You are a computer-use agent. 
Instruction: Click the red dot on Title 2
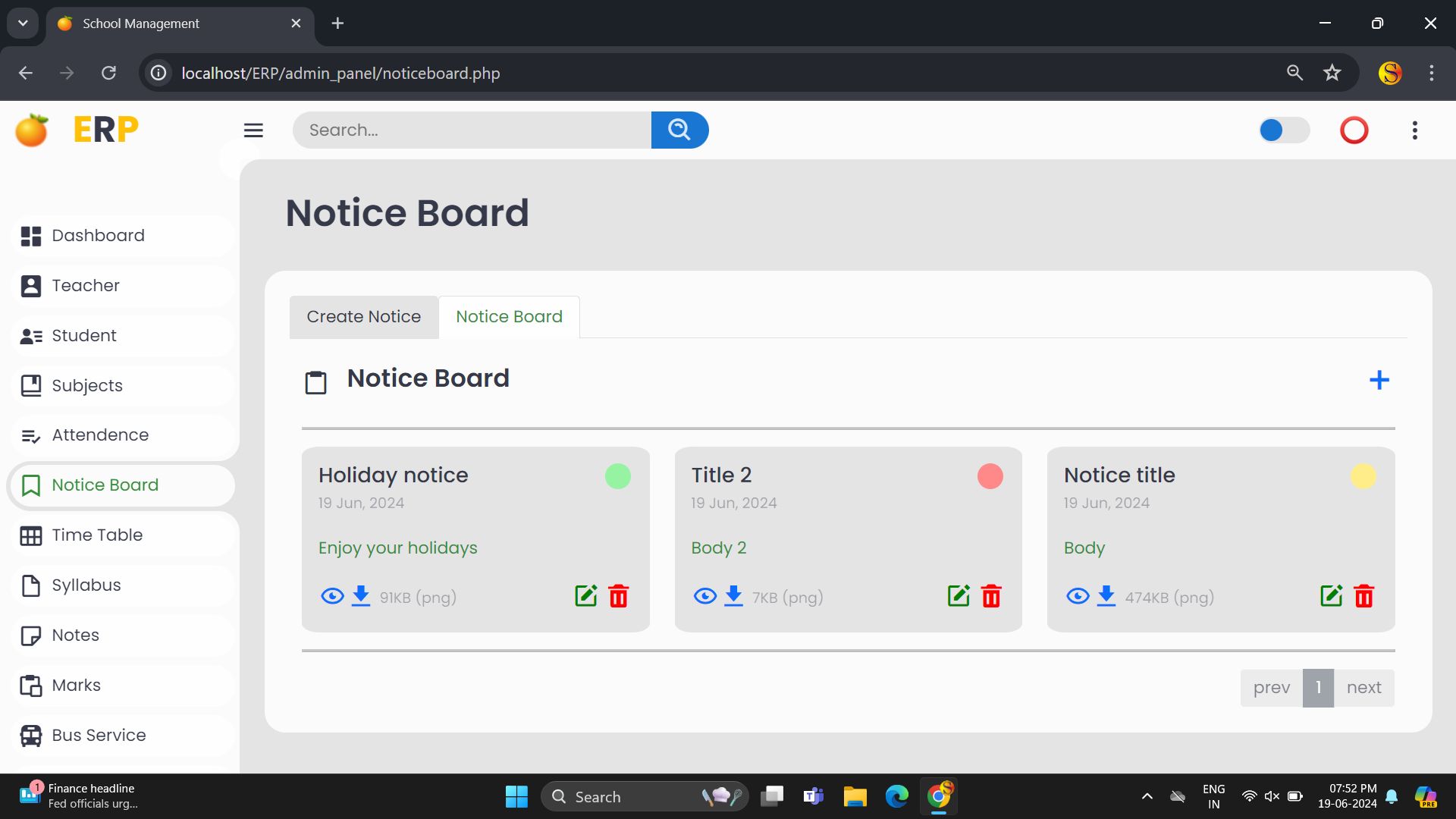click(x=990, y=476)
